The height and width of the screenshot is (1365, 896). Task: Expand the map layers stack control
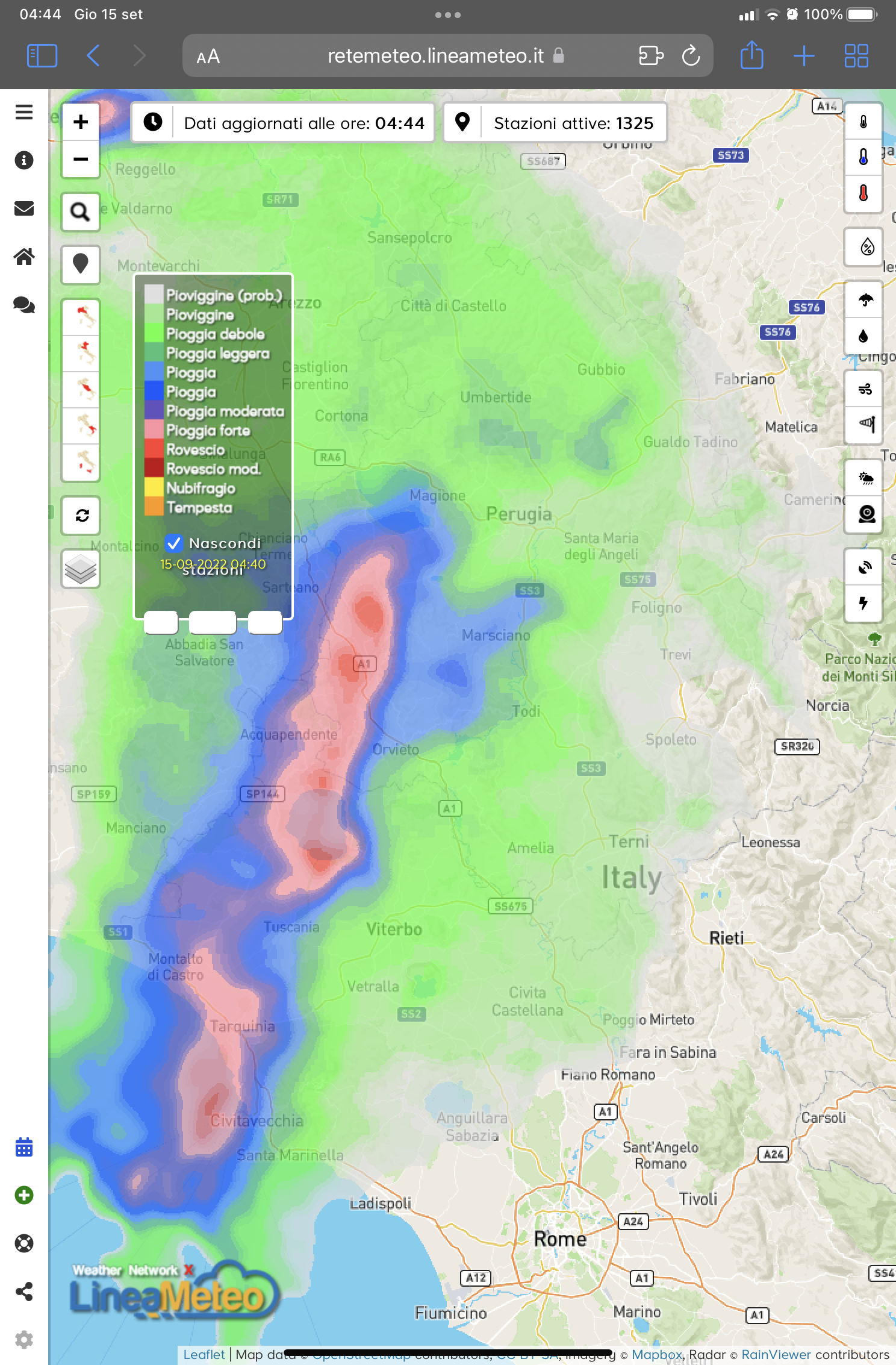[x=81, y=569]
